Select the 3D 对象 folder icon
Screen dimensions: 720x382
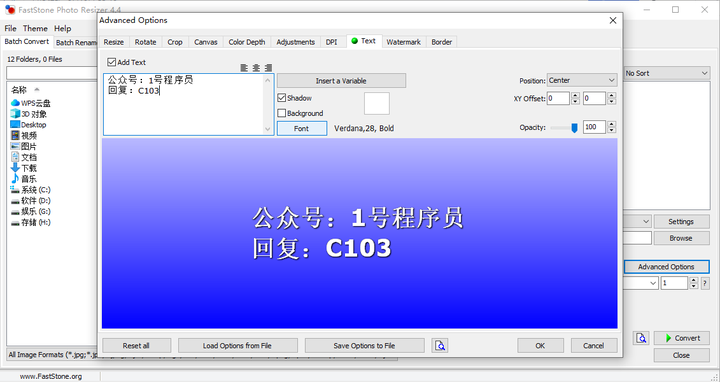pyautogui.click(x=15, y=114)
